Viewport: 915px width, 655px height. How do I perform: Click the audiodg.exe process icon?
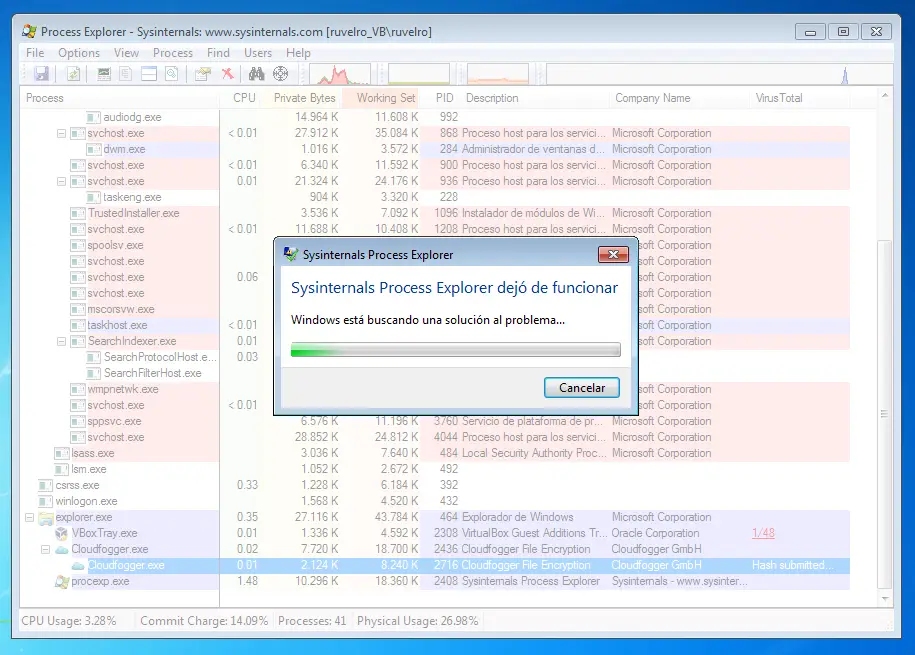(x=93, y=117)
